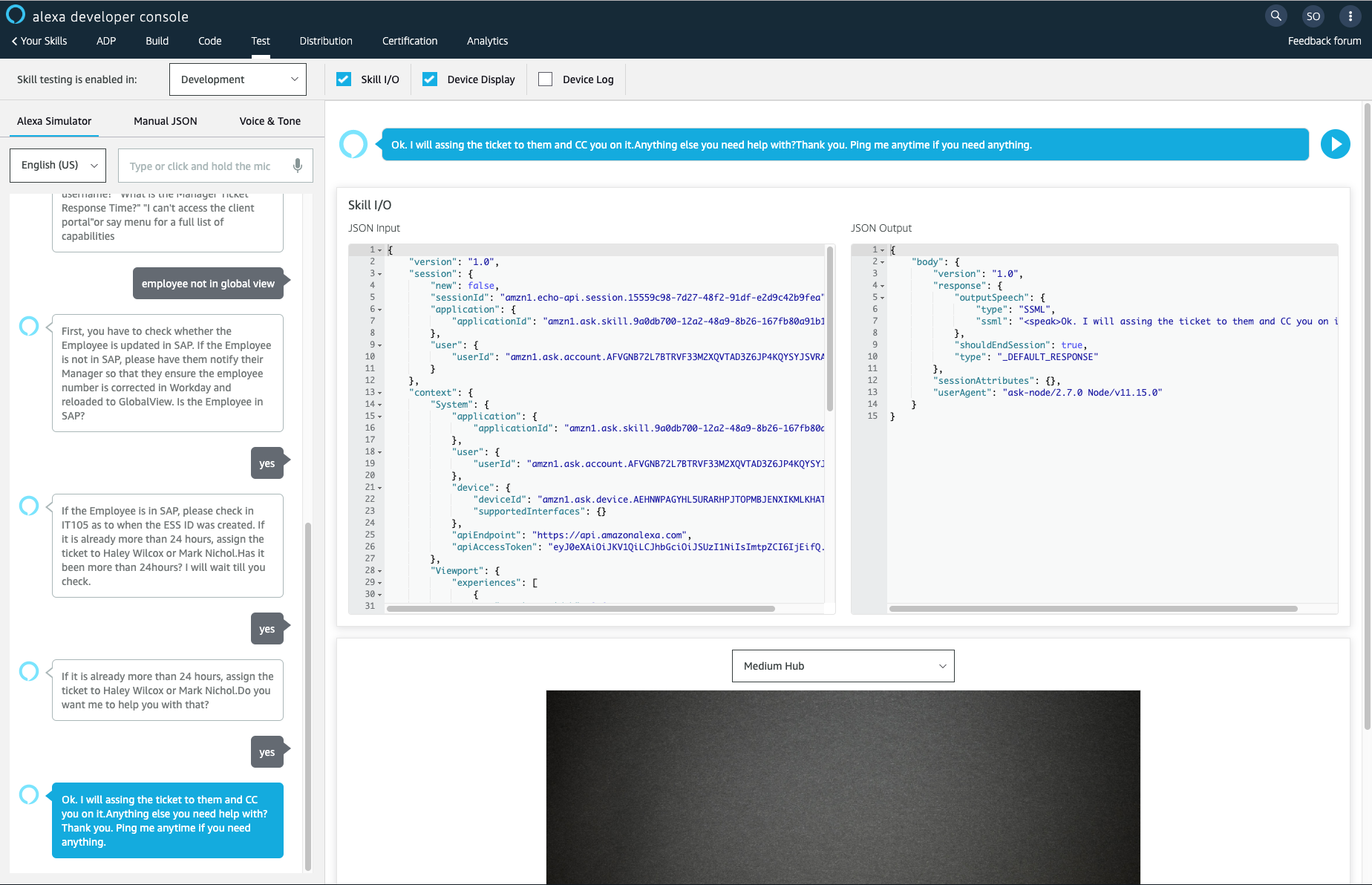Open the ADP tab
This screenshot has width=1372, height=885.
(x=106, y=41)
